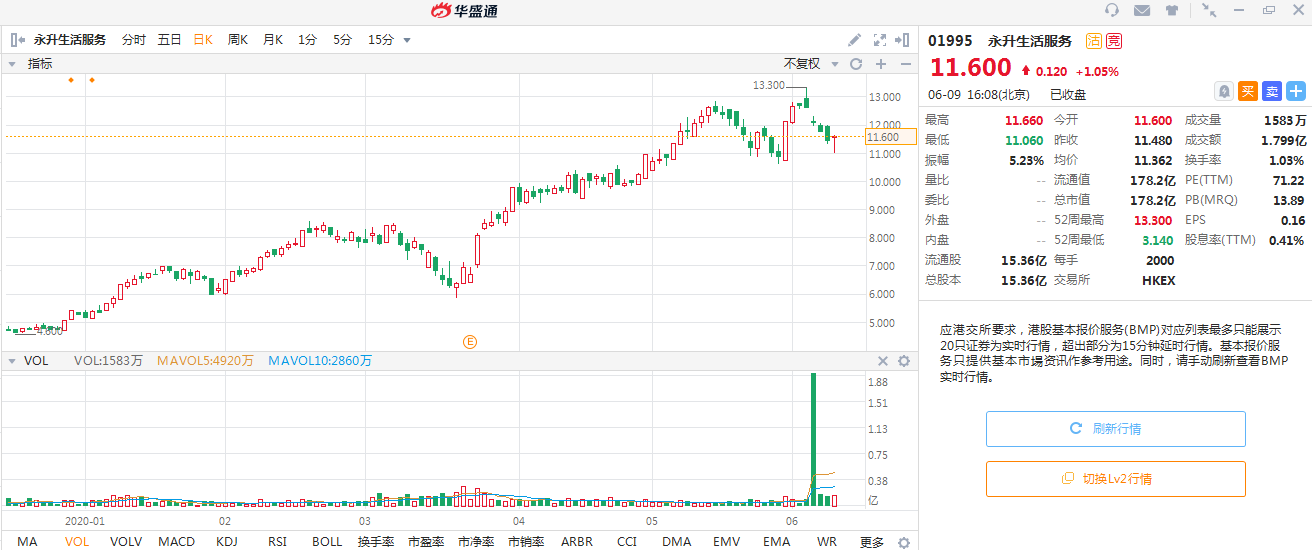Select the EMV indicator
The height and width of the screenshot is (550, 1312).
(x=727, y=542)
